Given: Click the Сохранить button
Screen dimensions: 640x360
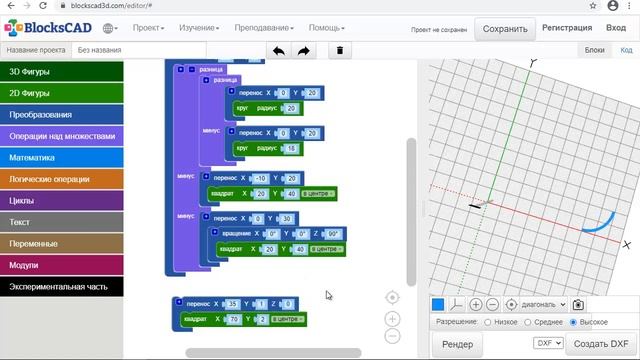Looking at the screenshot, I should [505, 29].
